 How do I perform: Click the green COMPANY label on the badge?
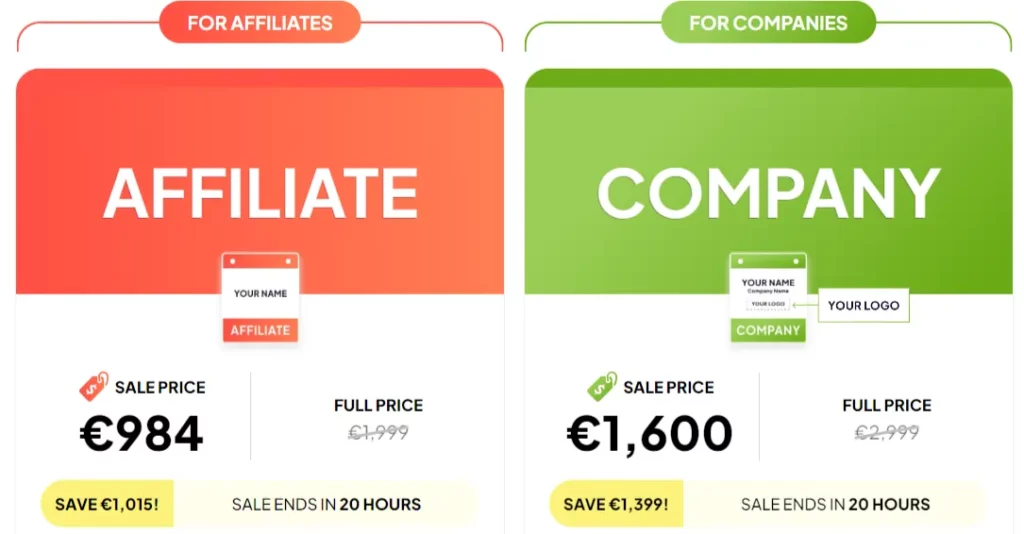tap(768, 330)
